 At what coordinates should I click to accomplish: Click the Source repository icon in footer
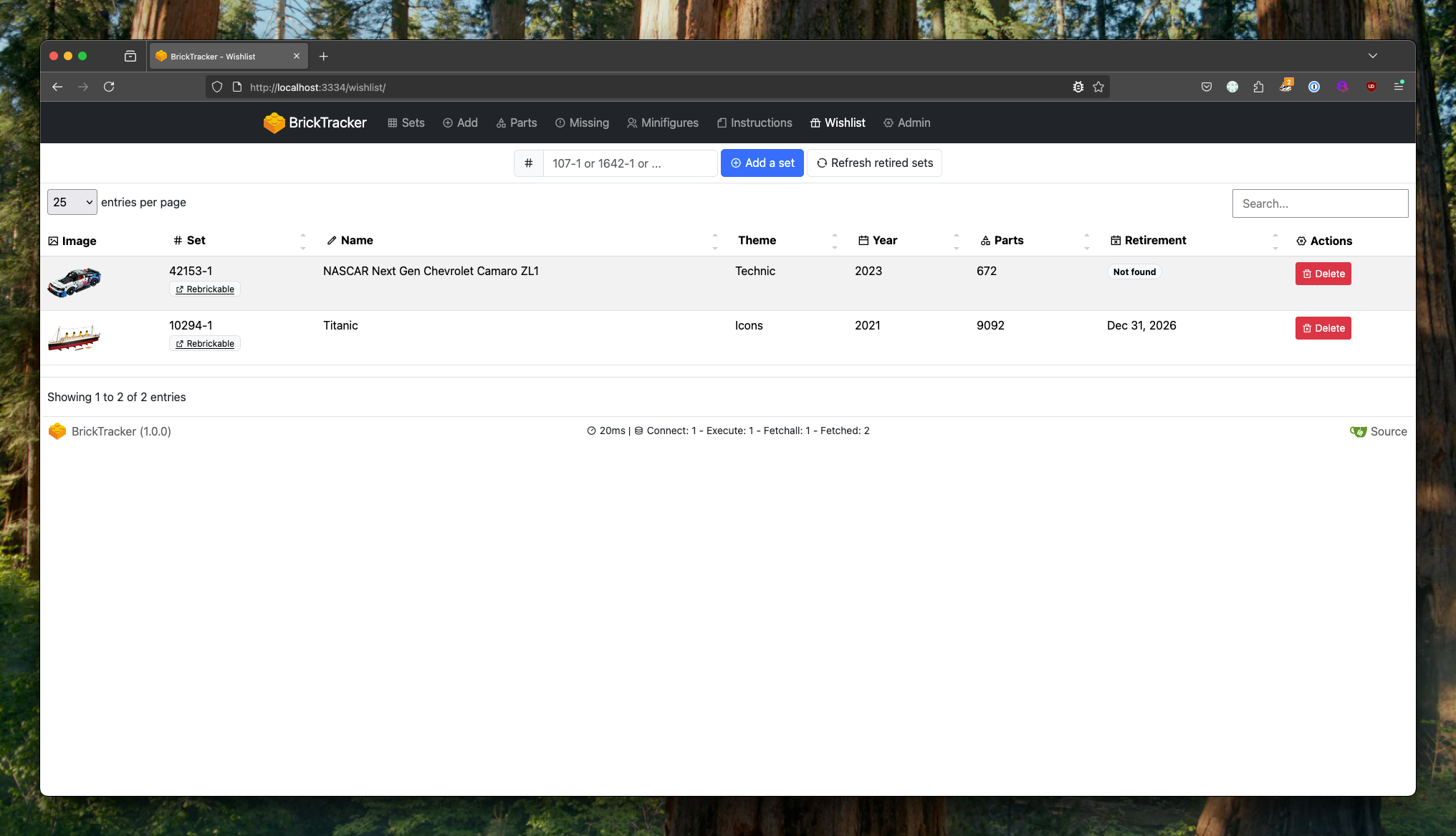coord(1358,431)
